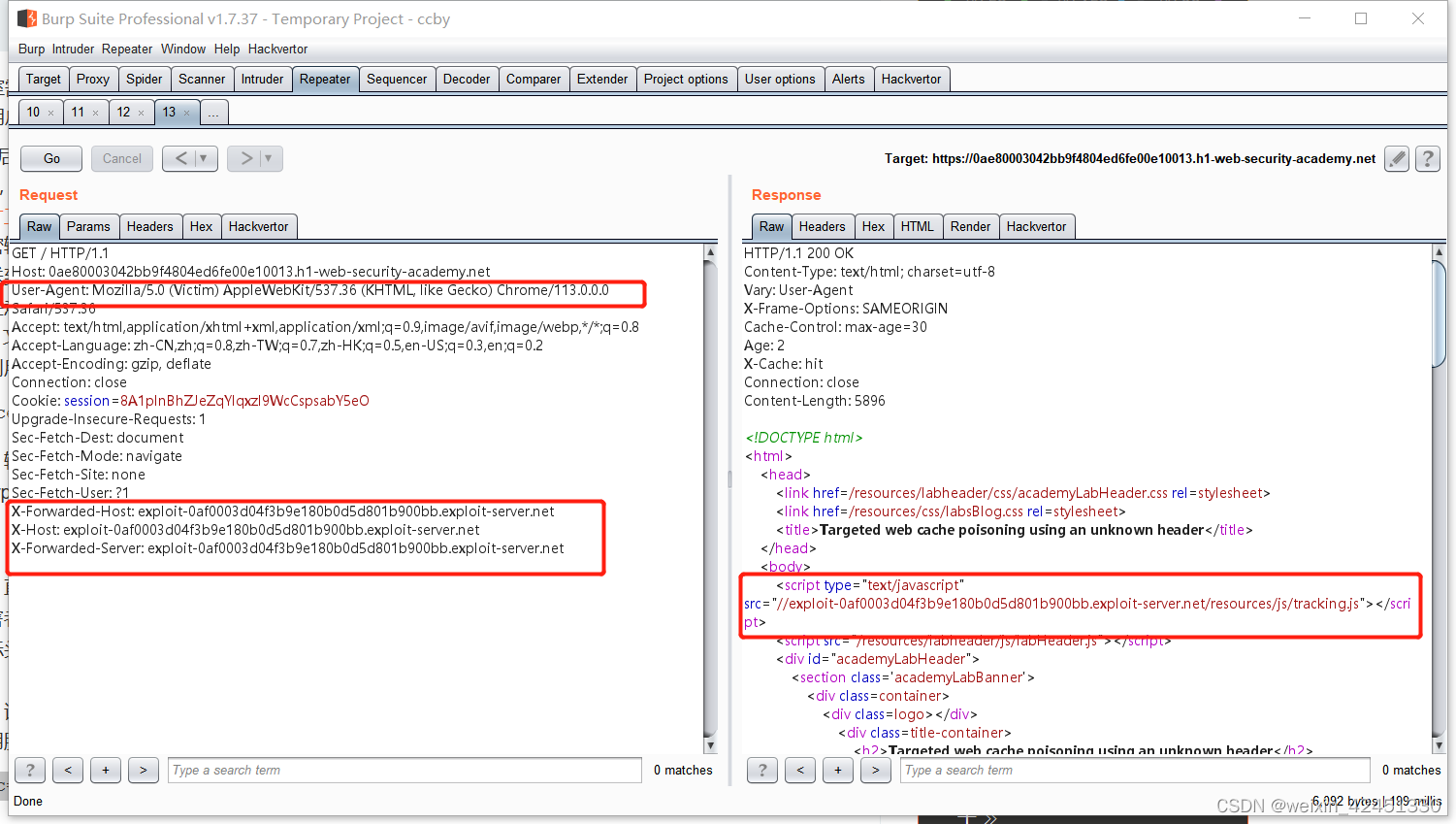This screenshot has width=1456, height=824.
Task: Go back in request history
Action: tap(179, 158)
